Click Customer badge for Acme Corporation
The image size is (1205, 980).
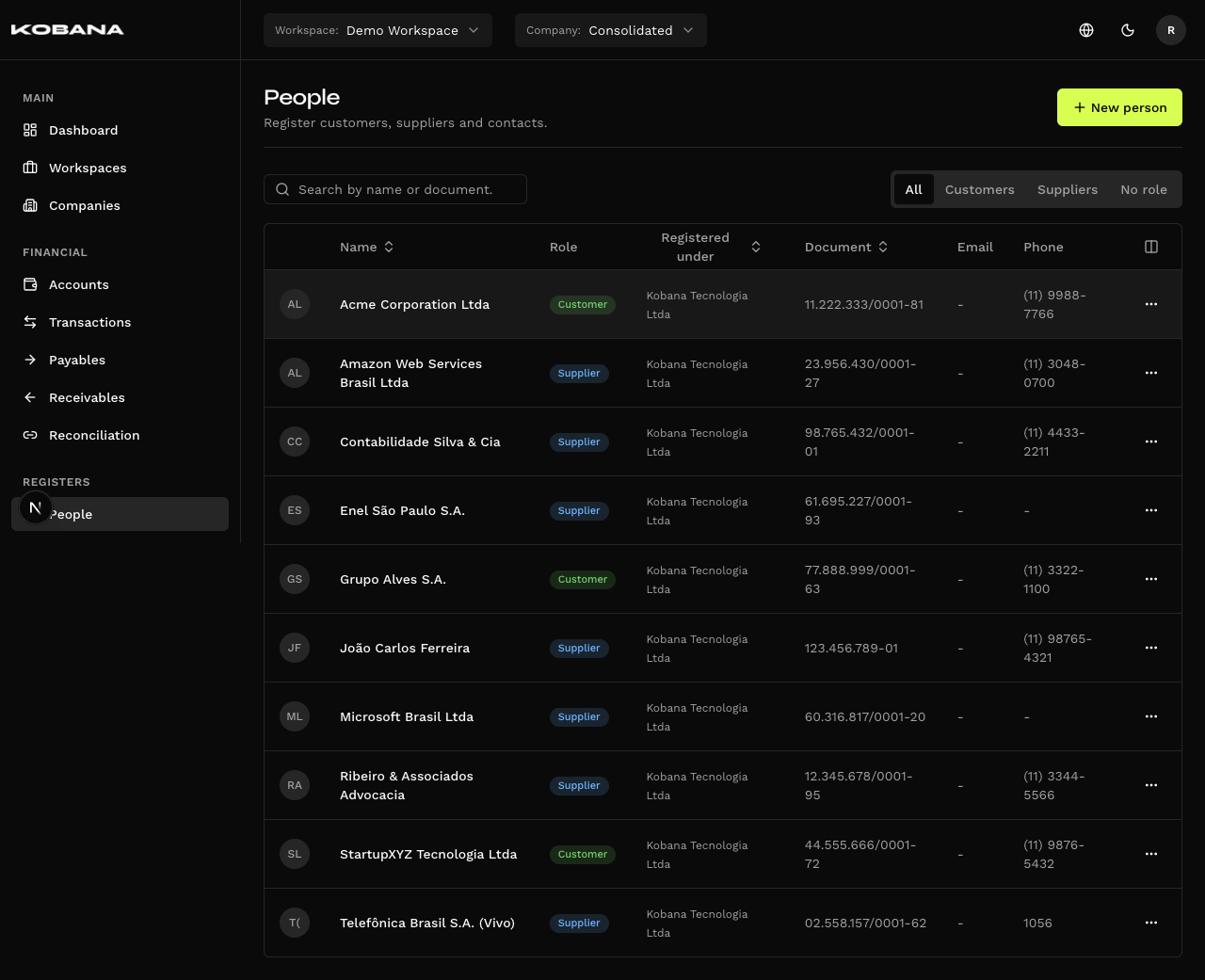click(x=583, y=304)
